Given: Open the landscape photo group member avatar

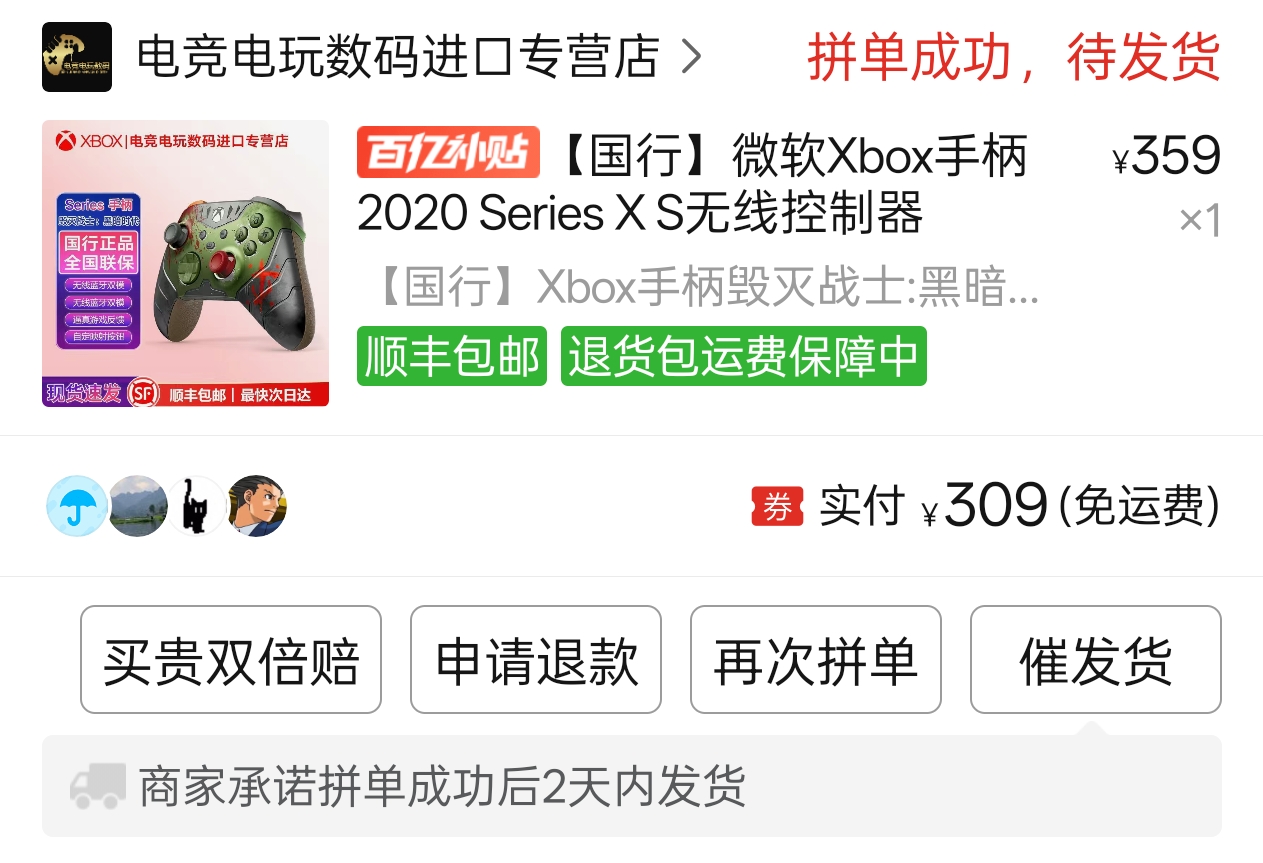Looking at the screenshot, I should pyautogui.click(x=137, y=506).
